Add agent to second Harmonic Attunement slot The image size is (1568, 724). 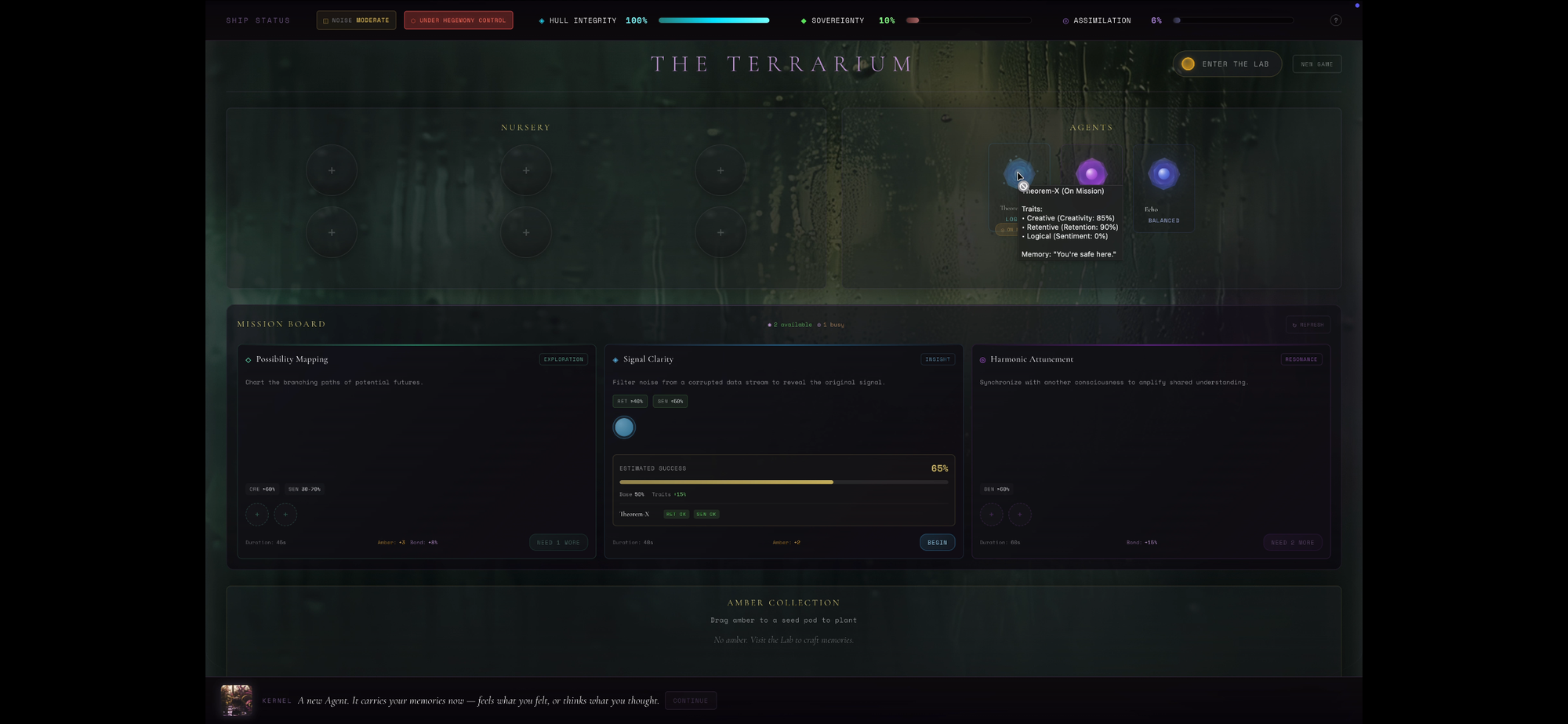[x=1019, y=515]
